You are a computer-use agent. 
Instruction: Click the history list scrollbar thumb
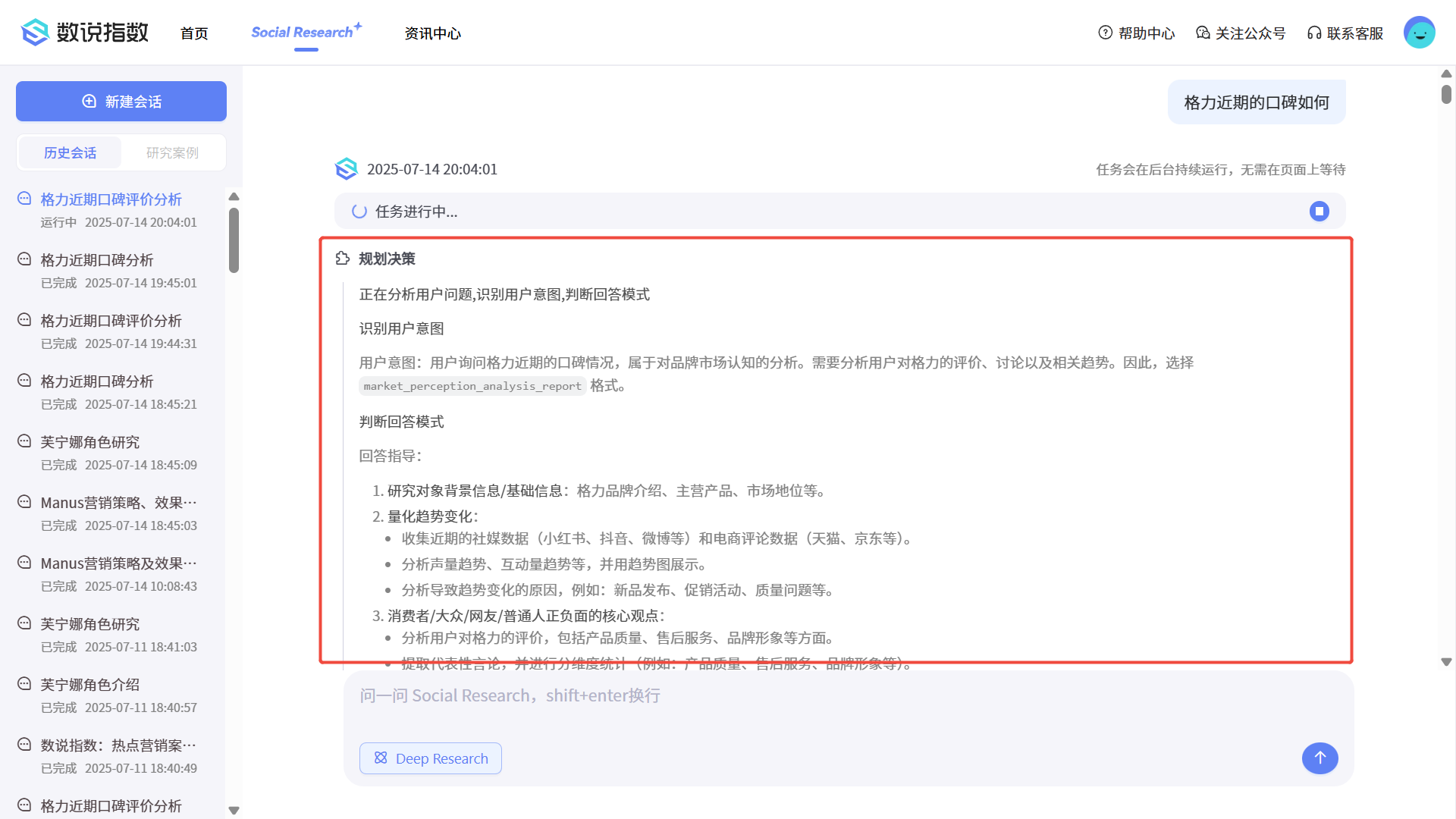point(234,240)
